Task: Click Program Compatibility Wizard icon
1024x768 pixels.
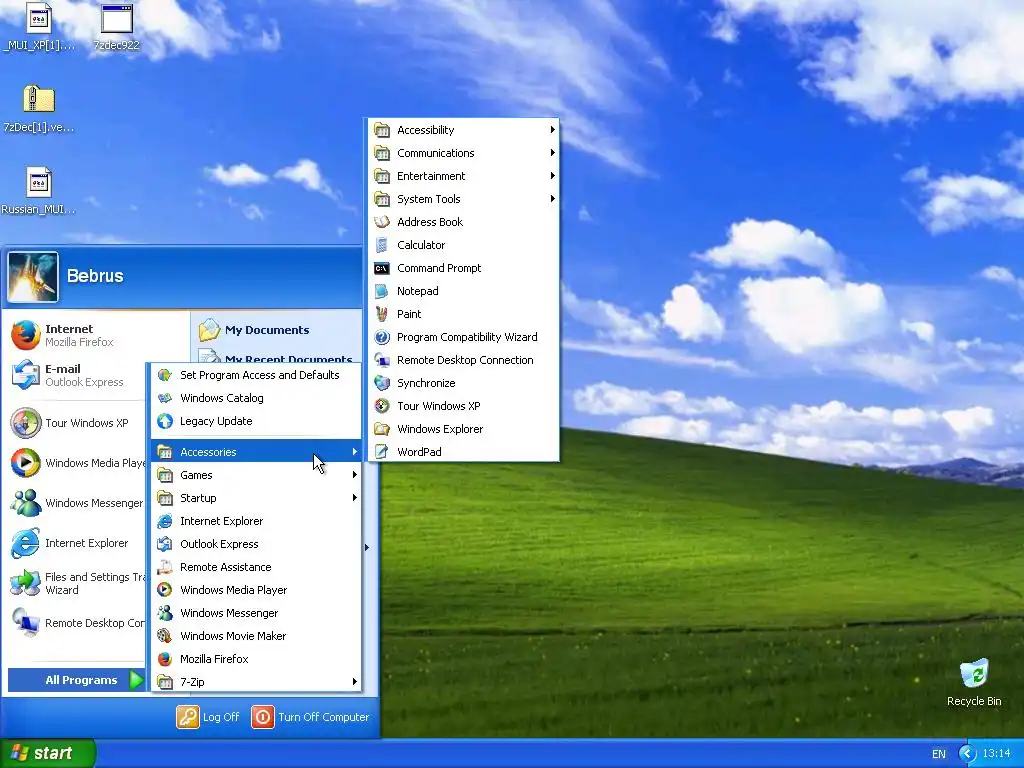Action: [382, 337]
